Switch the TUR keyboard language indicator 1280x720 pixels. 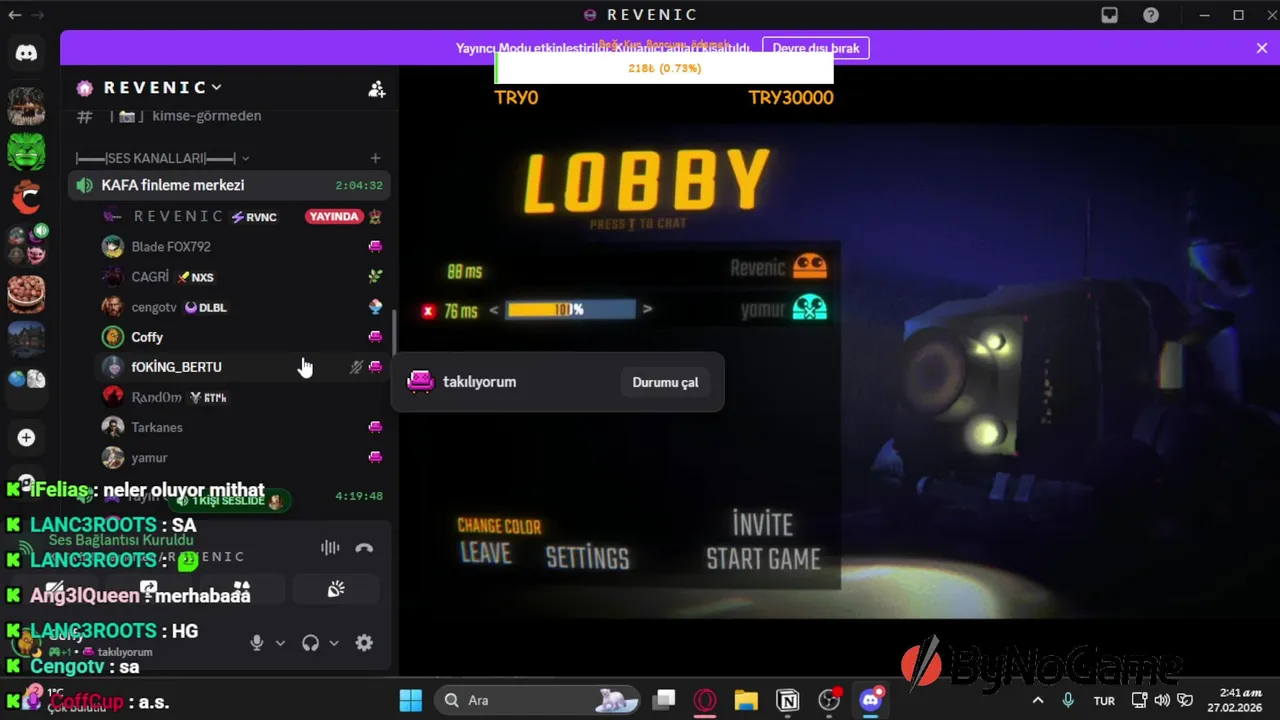click(1104, 701)
